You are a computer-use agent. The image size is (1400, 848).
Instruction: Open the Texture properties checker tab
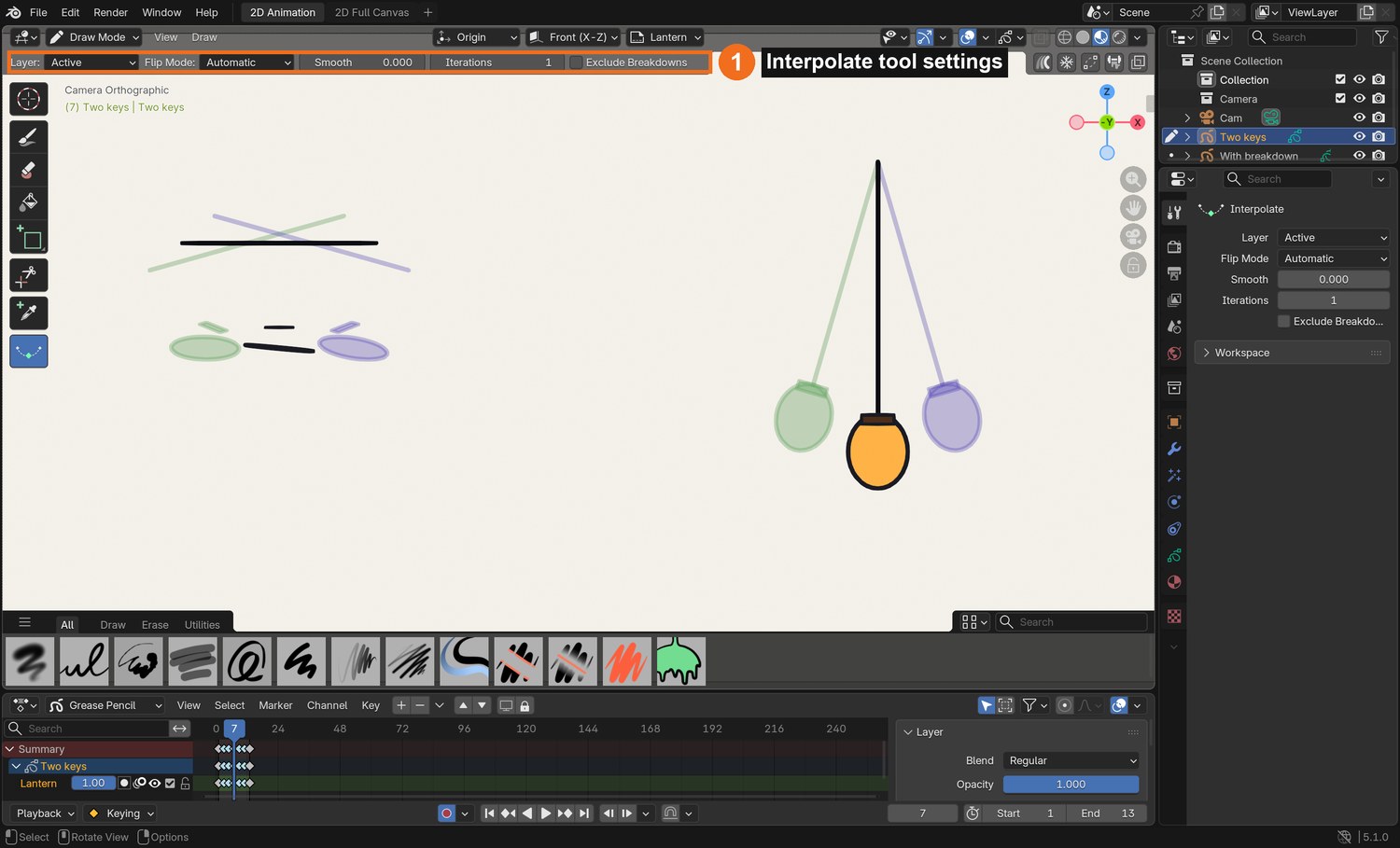(1174, 617)
